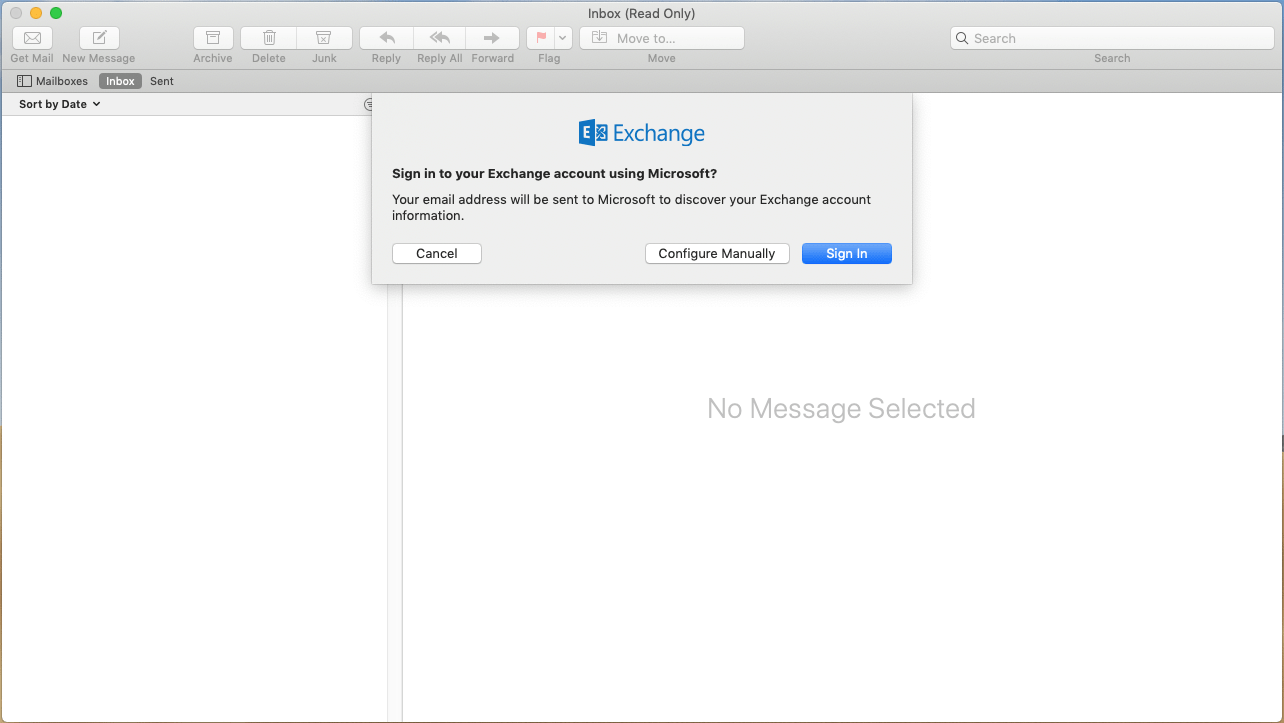The width and height of the screenshot is (1284, 723).
Task: Open the Move to… dropdown
Action: click(662, 38)
